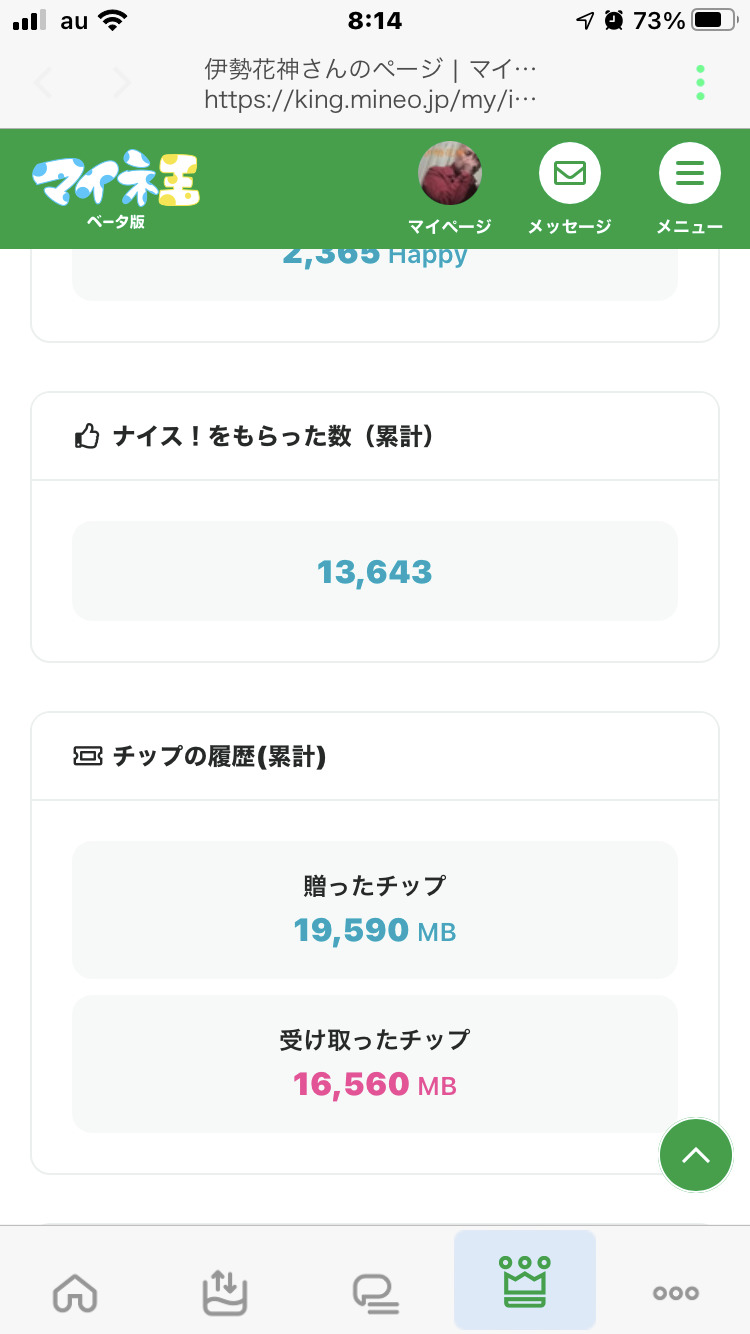Open the home icon in bottom bar
This screenshot has width=750, height=1334.
coord(75,1292)
